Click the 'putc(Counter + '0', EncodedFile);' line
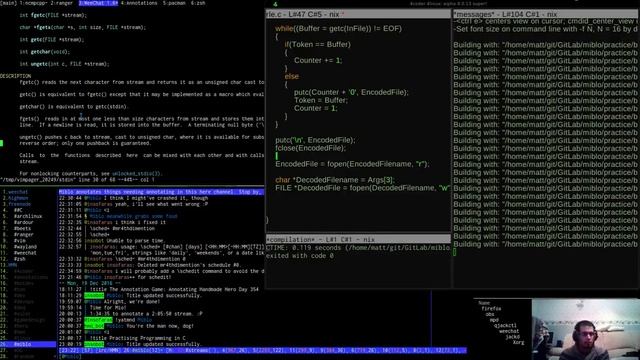Screen dimensions: 640x360 [351, 92]
